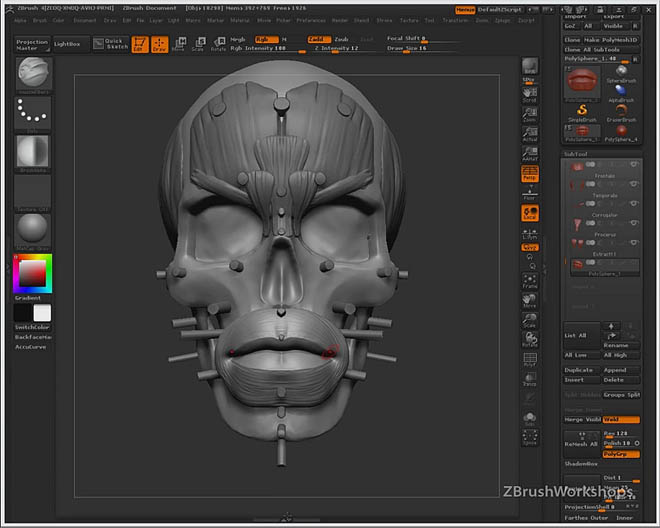The height and width of the screenshot is (528, 660).
Task: Click the Append subtool button
Action: coord(621,370)
